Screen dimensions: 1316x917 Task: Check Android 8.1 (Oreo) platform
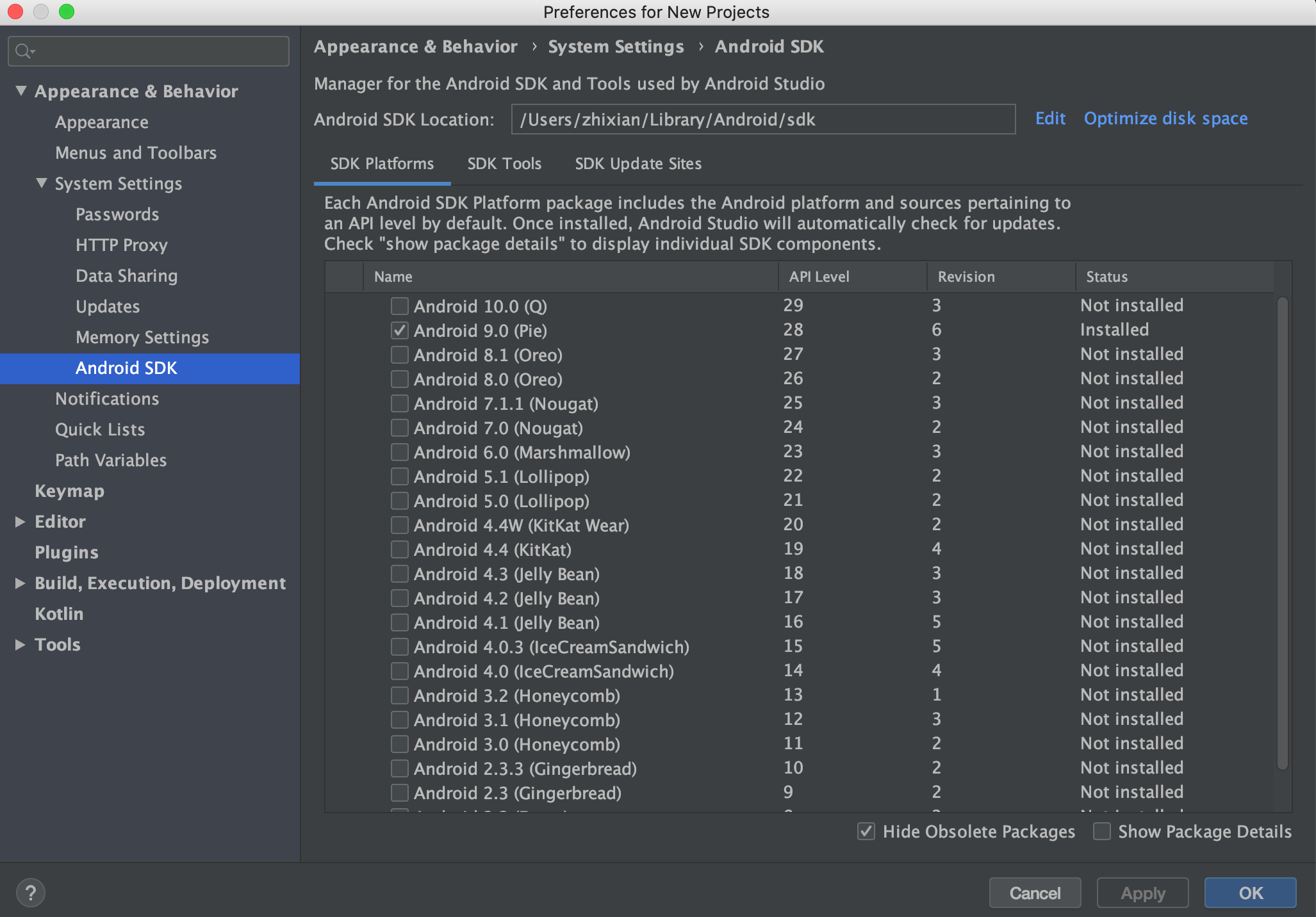400,355
